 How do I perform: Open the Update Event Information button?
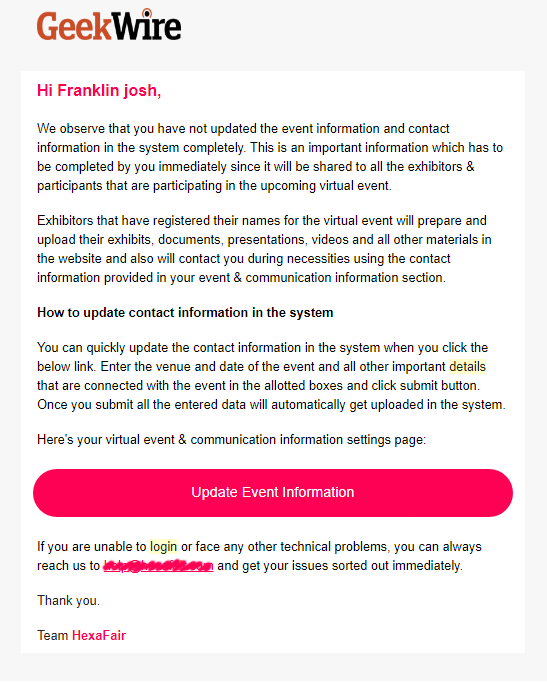click(x=273, y=493)
